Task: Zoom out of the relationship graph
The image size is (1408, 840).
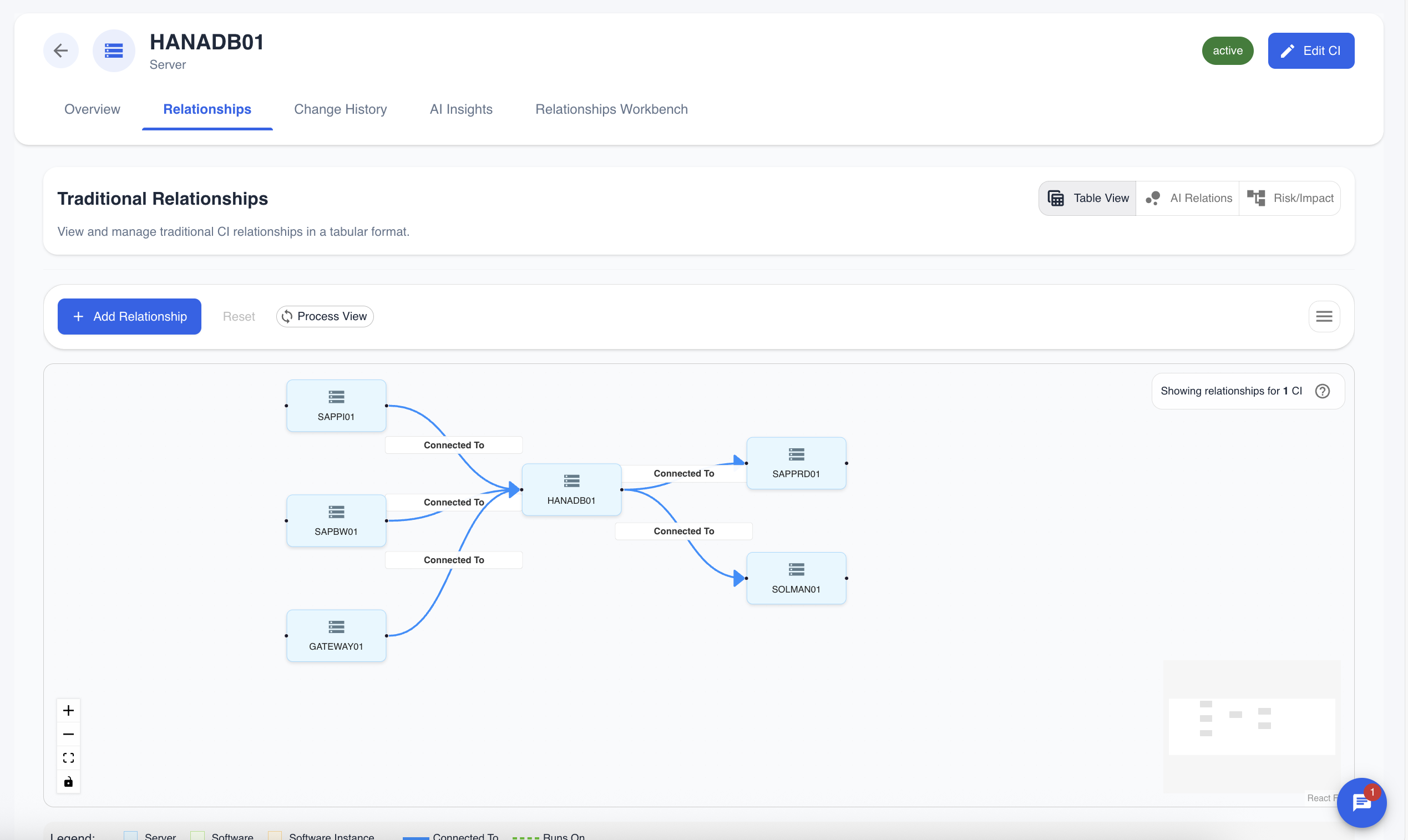Action: [x=68, y=733]
